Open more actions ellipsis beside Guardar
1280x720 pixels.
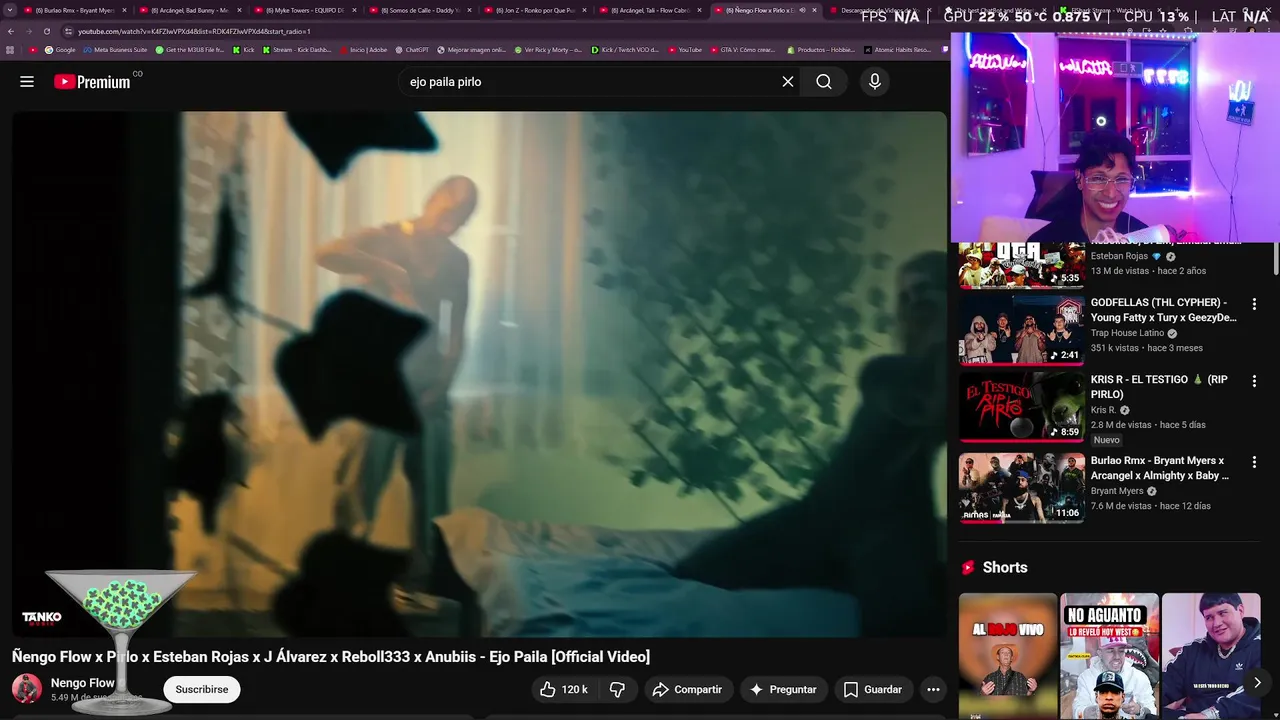[x=933, y=689]
